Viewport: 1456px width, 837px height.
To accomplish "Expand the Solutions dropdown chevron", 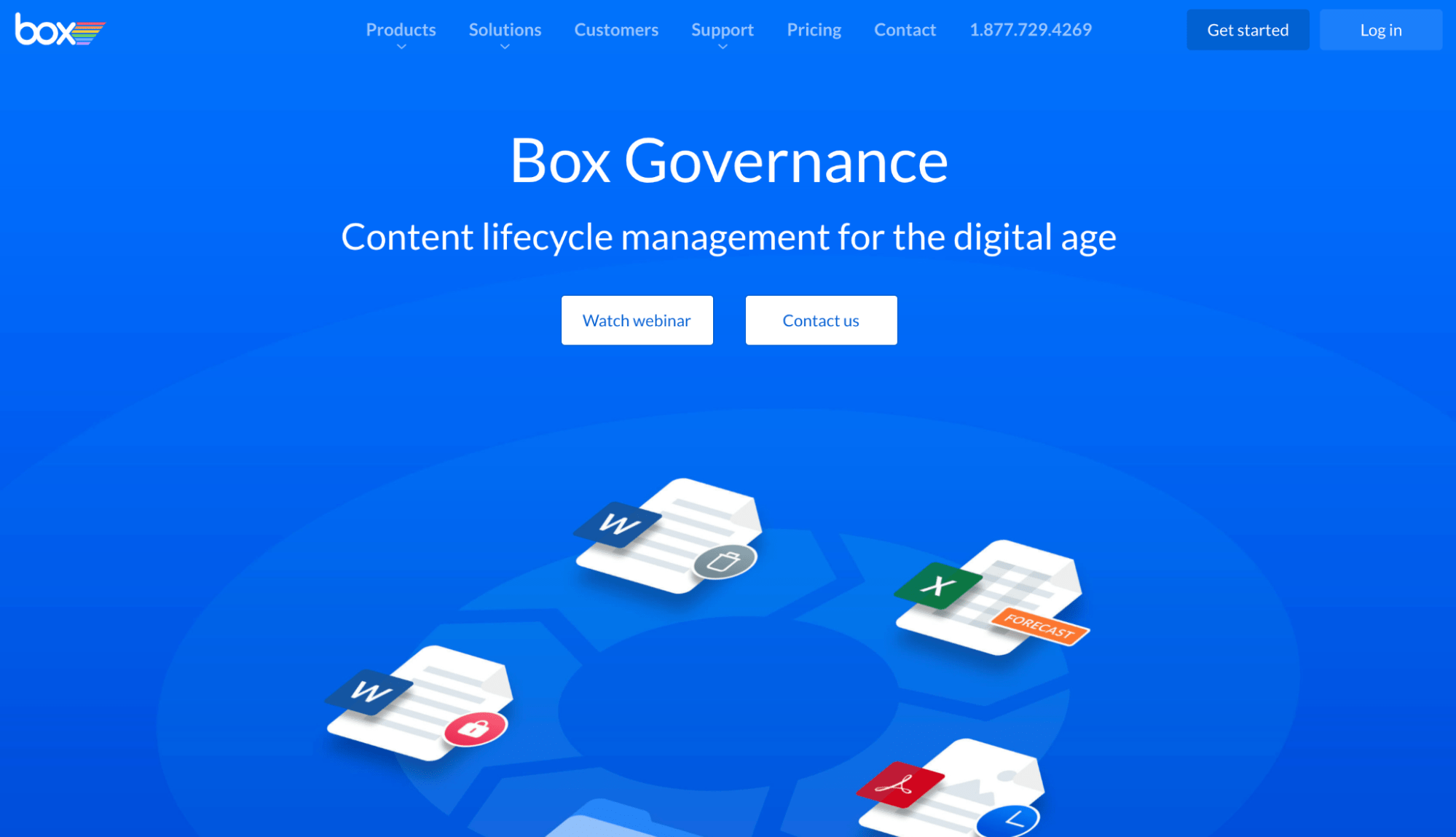I will click(505, 47).
